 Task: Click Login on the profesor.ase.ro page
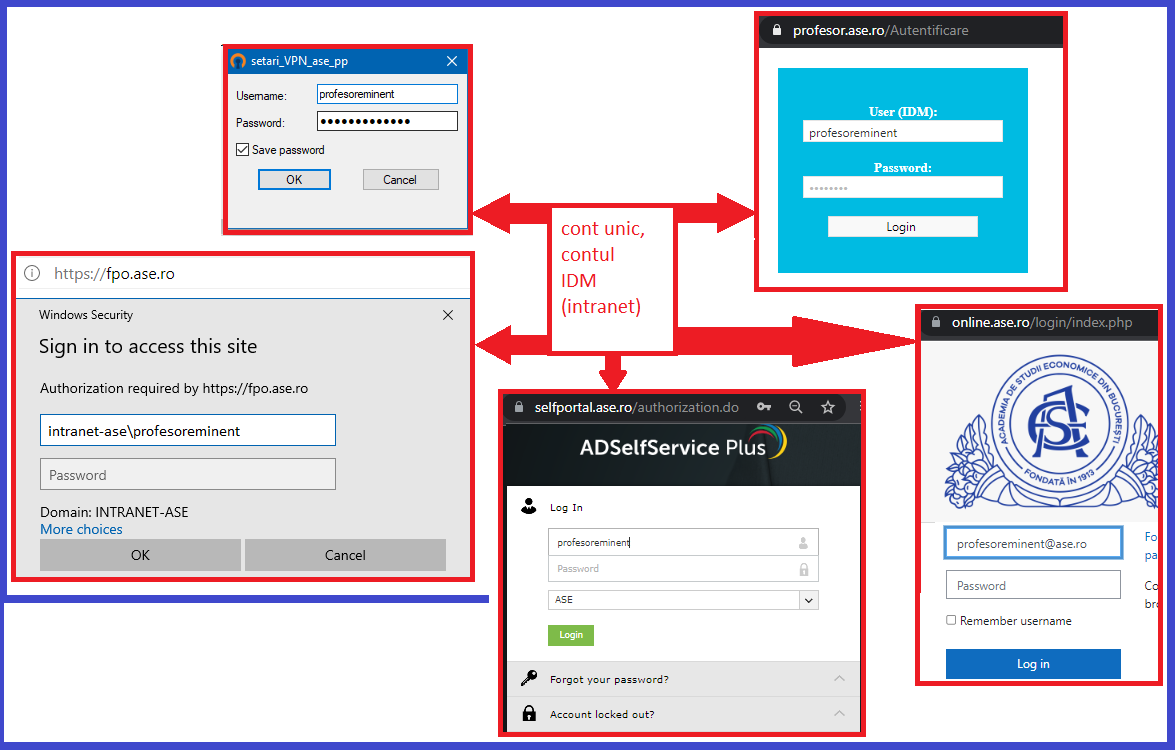[x=902, y=226]
